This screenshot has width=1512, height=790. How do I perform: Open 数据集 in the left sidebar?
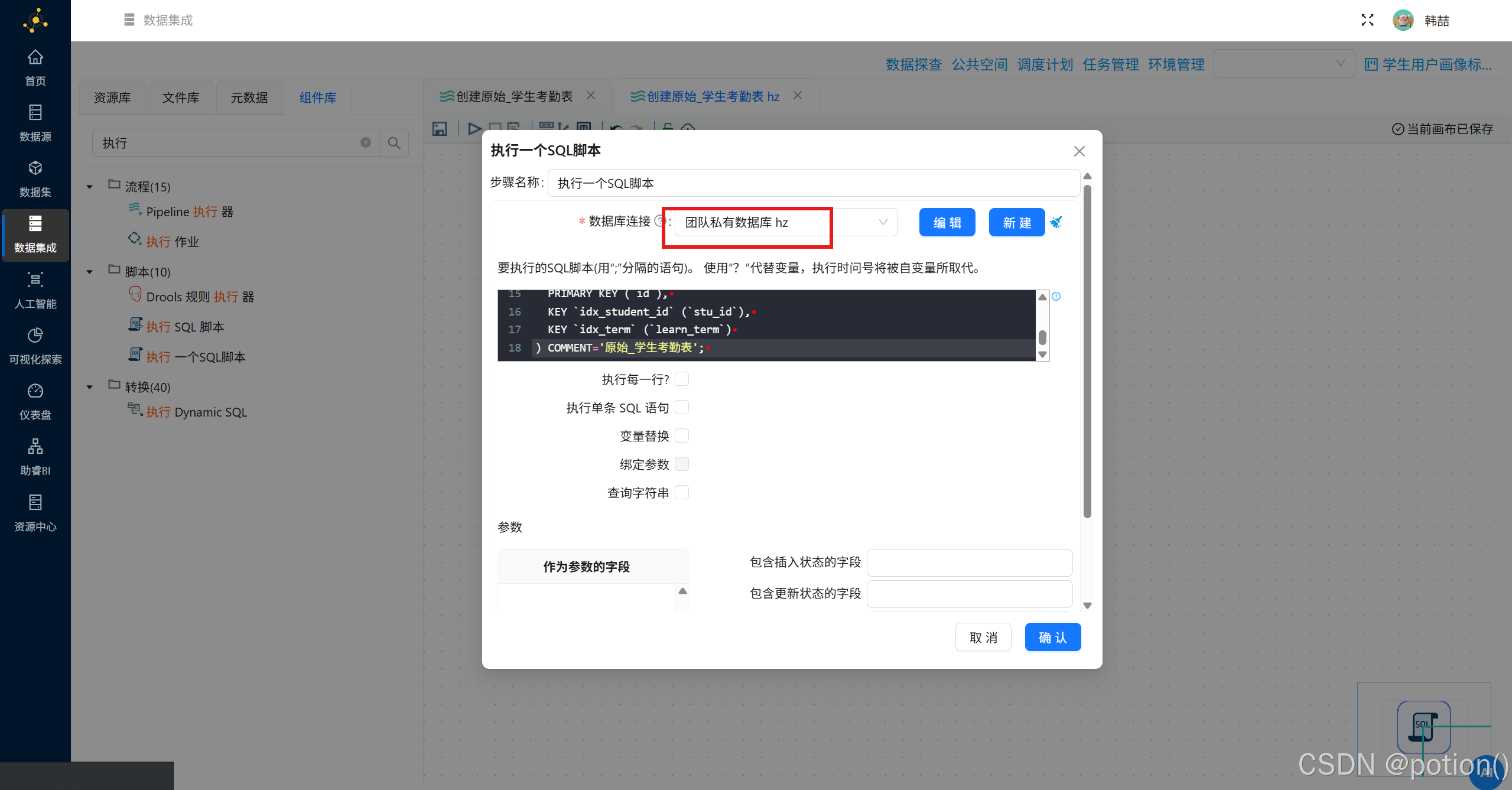(35, 178)
